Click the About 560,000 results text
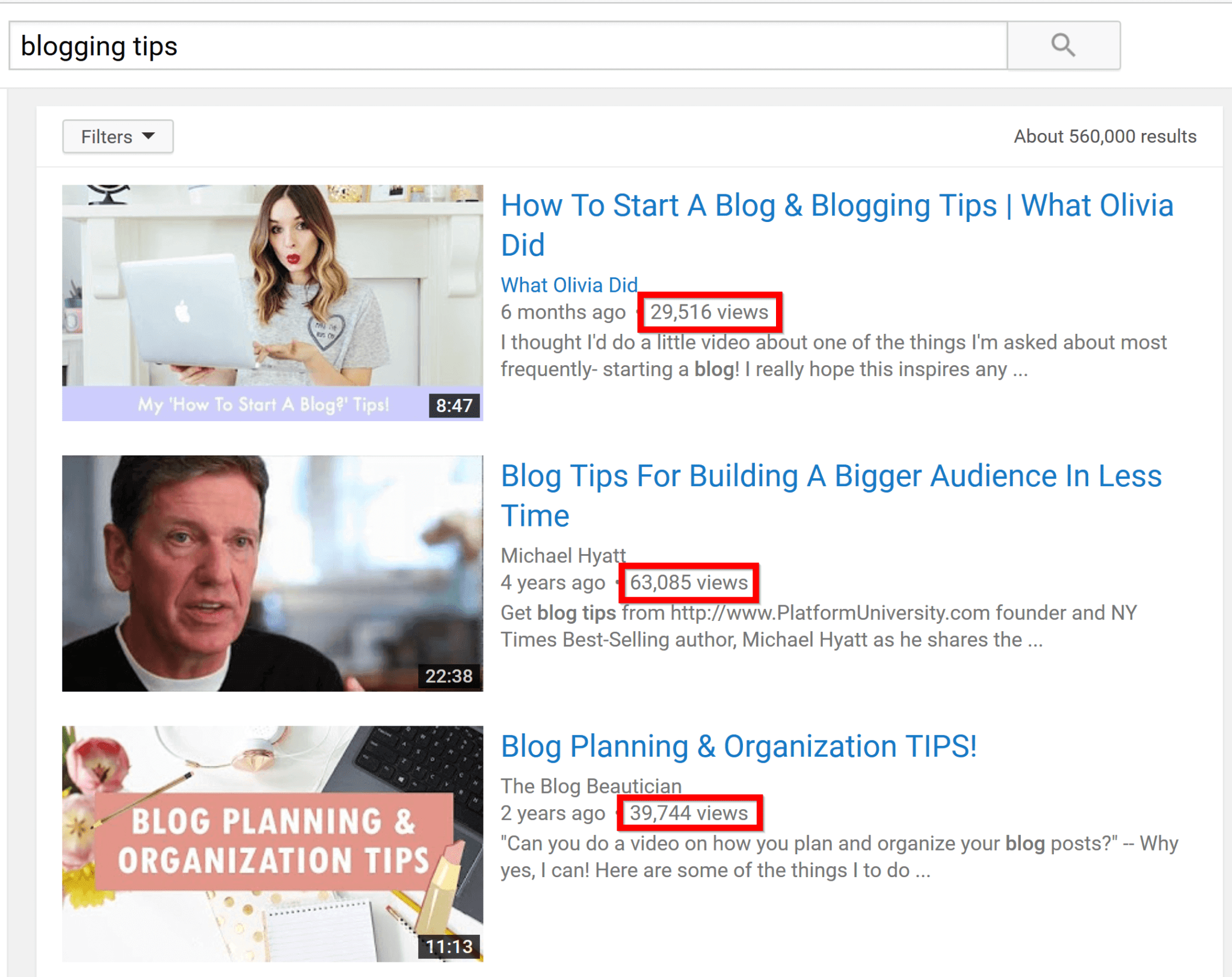Image resolution: width=1232 pixels, height=977 pixels. 1104,136
